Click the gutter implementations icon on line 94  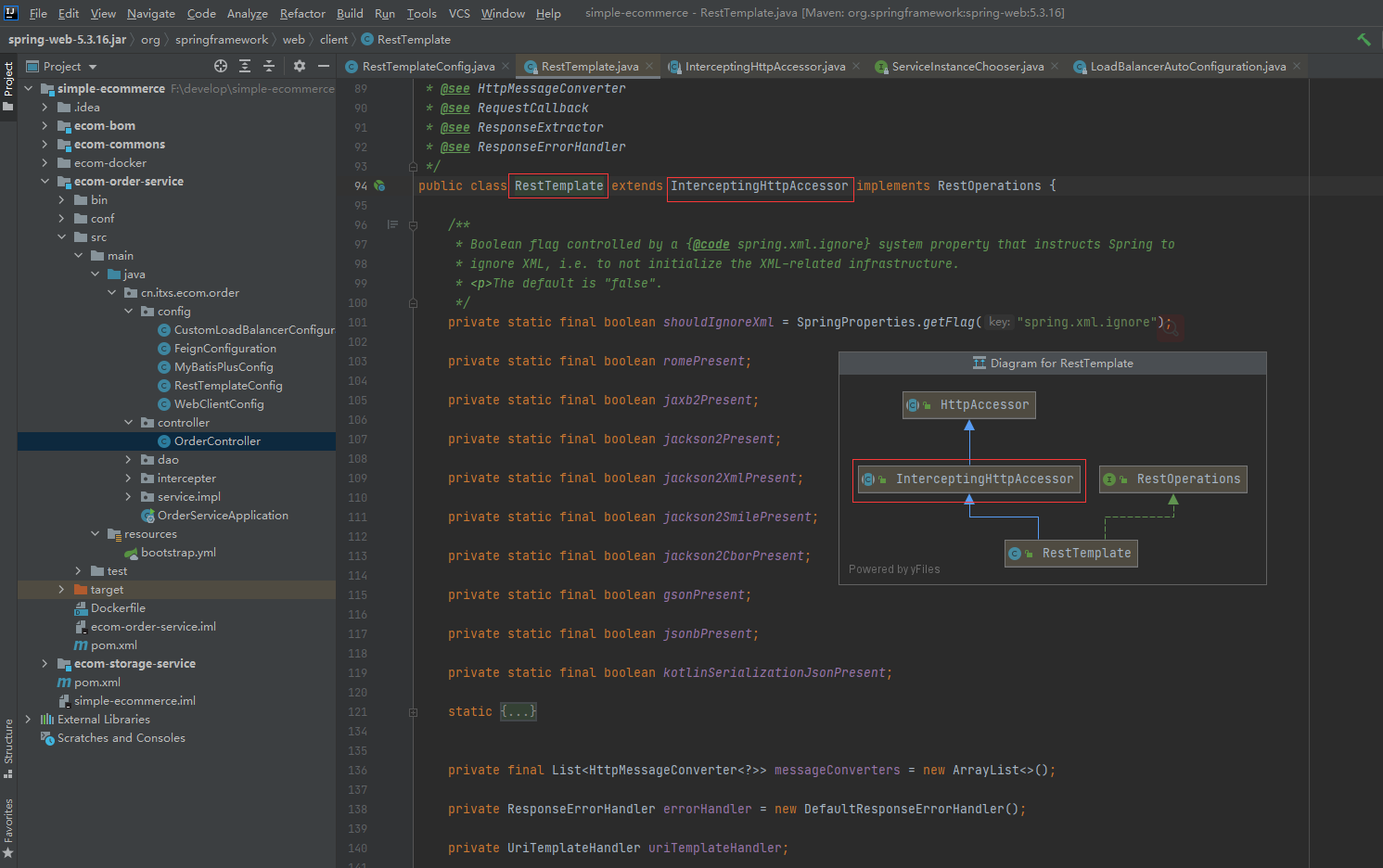[379, 185]
